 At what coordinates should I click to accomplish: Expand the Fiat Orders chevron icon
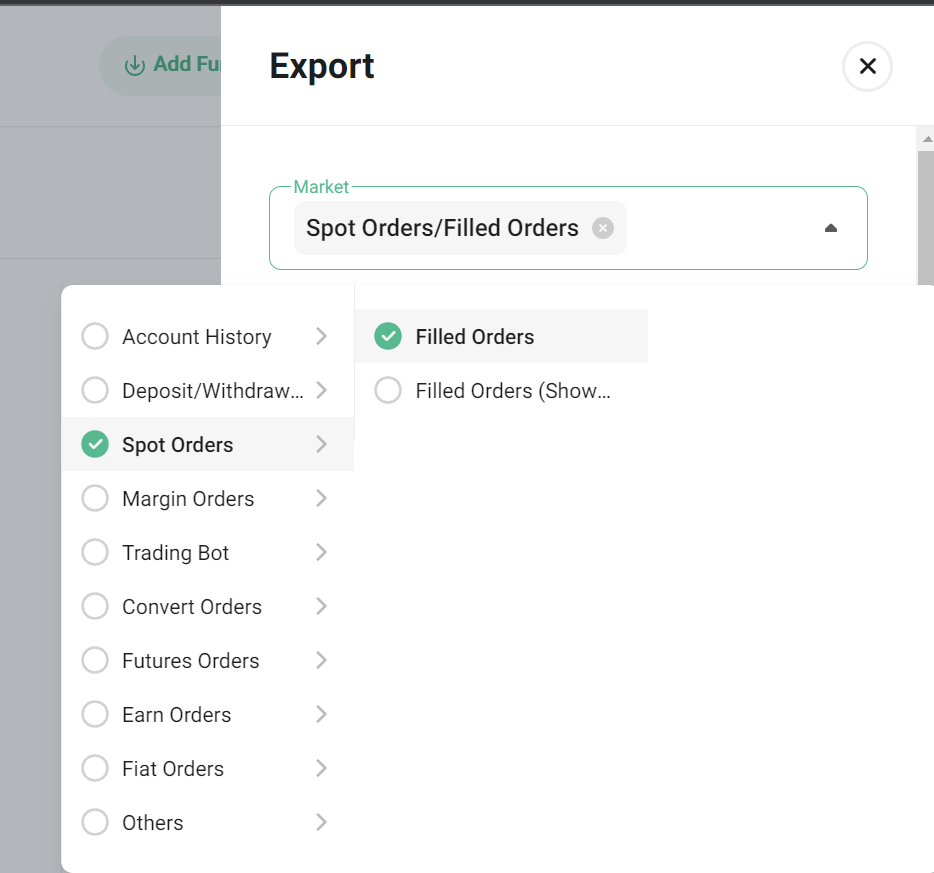321,768
